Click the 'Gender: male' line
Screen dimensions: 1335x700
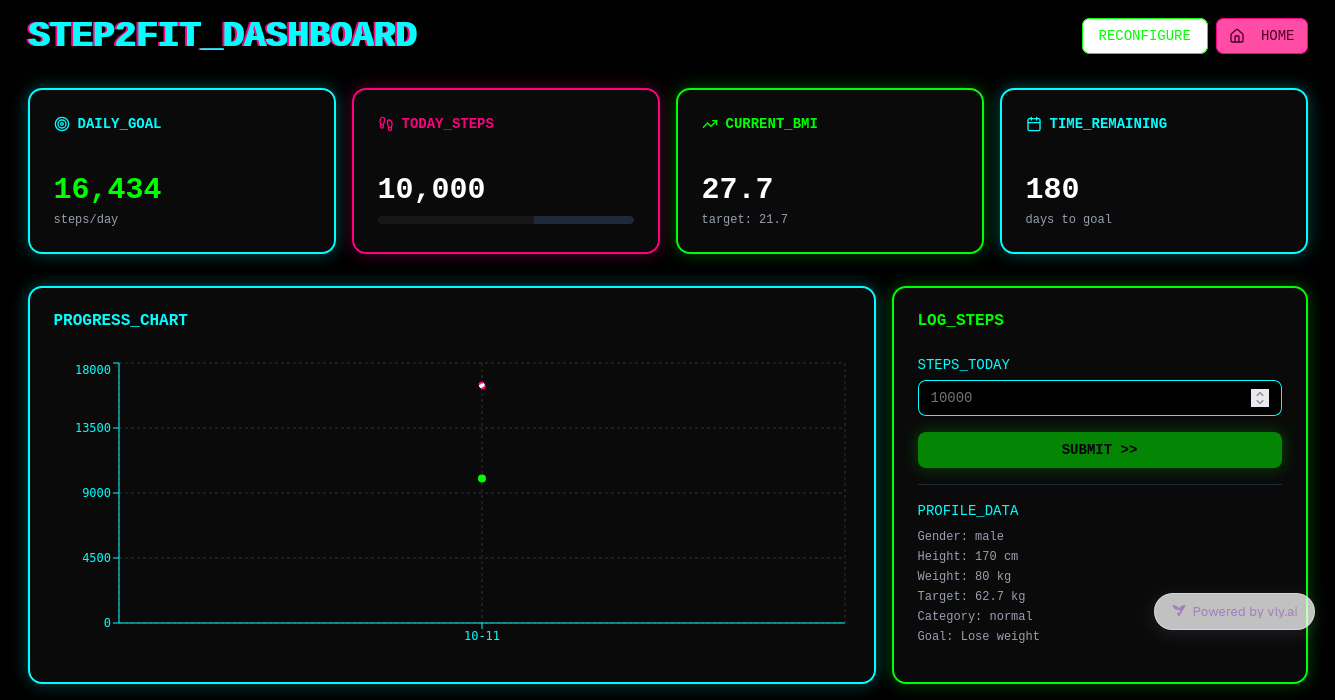[x=961, y=537]
